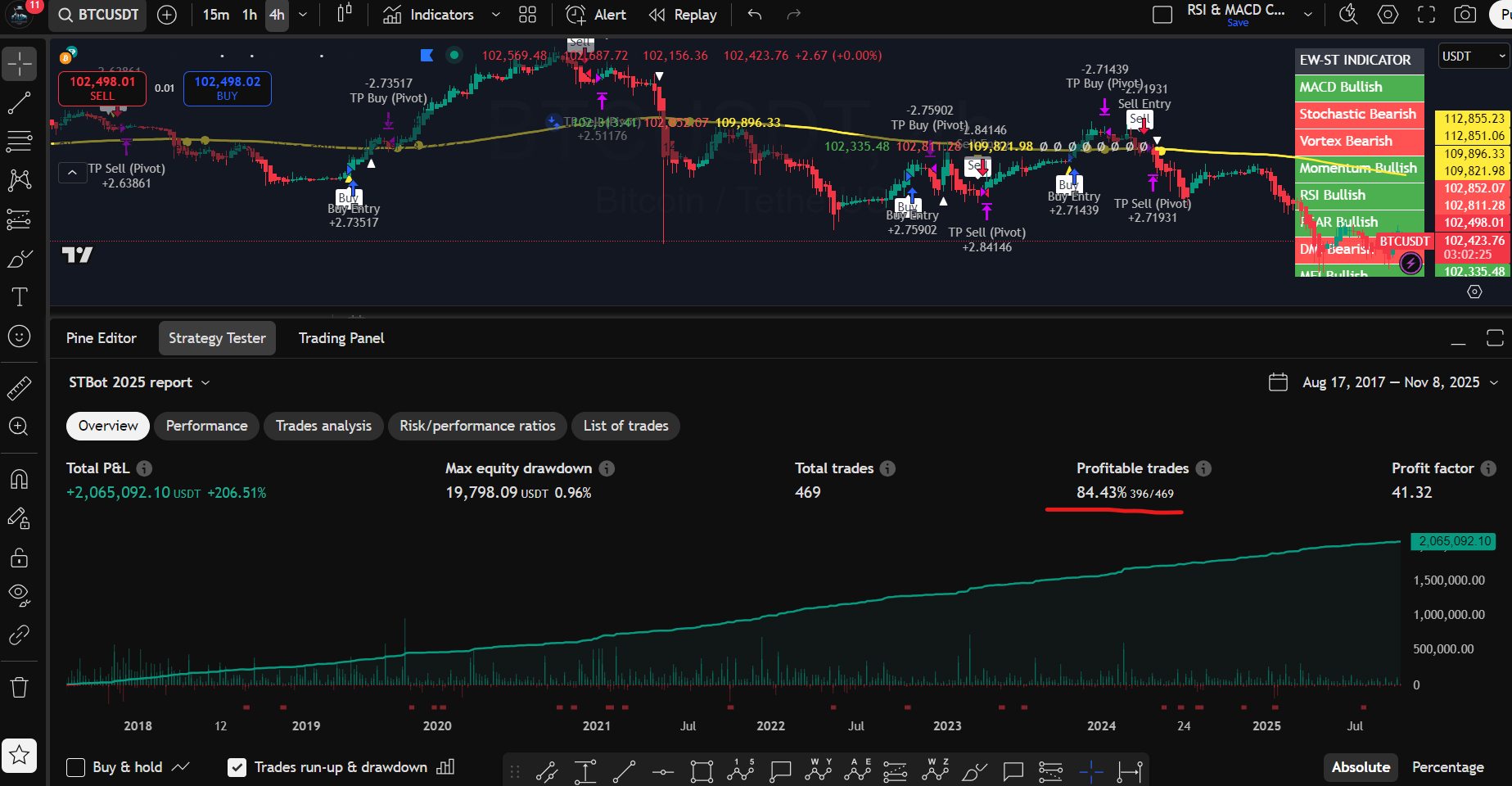Image resolution: width=1512 pixels, height=786 pixels.
Task: Click the 102,498.01 SELL button
Action: tap(102, 88)
